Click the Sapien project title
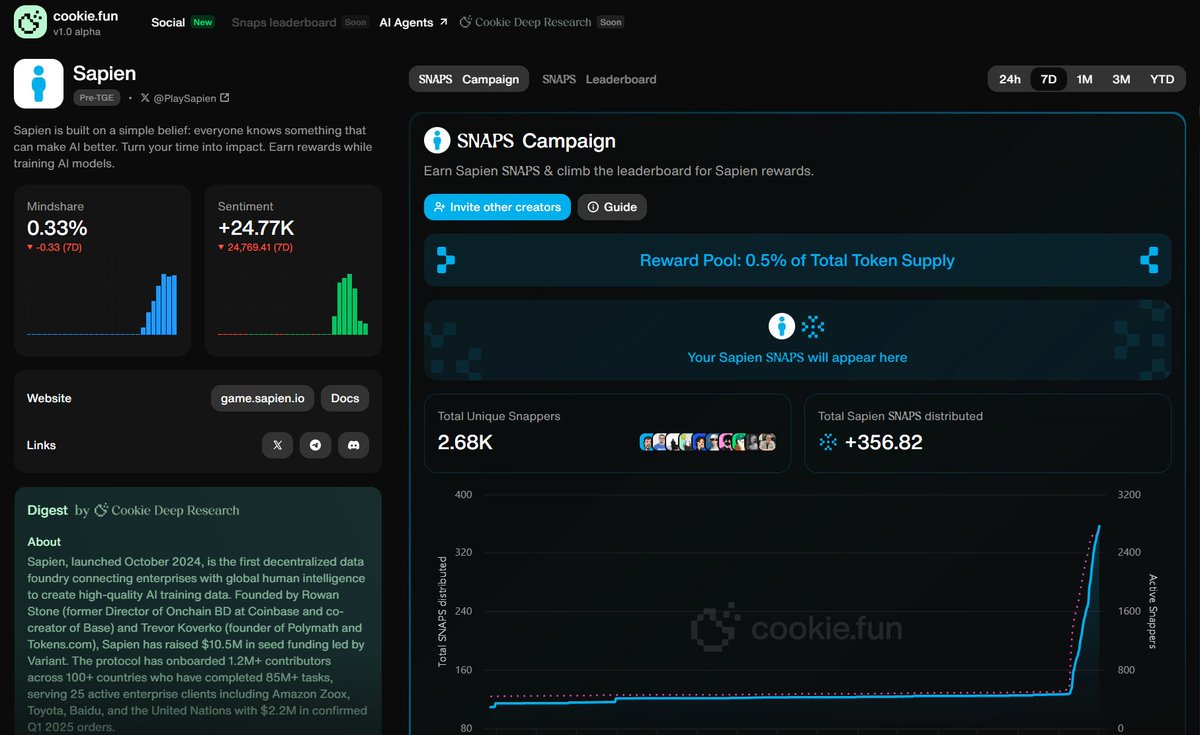The image size is (1200, 735). tap(104, 73)
